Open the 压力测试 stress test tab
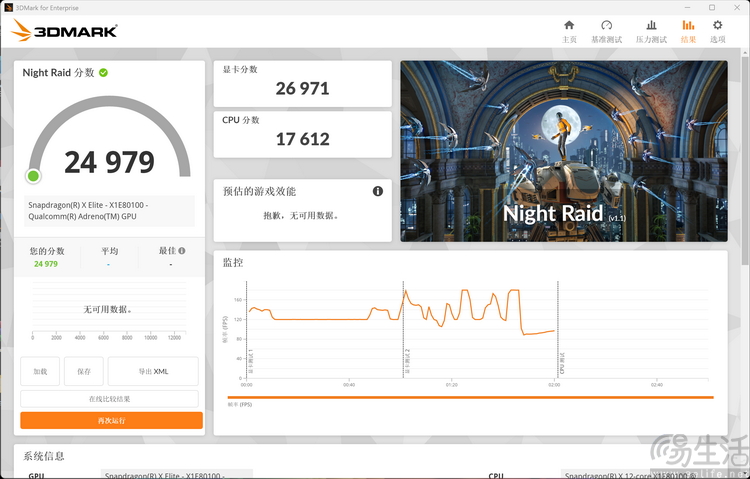The image size is (750, 479). coord(651,32)
